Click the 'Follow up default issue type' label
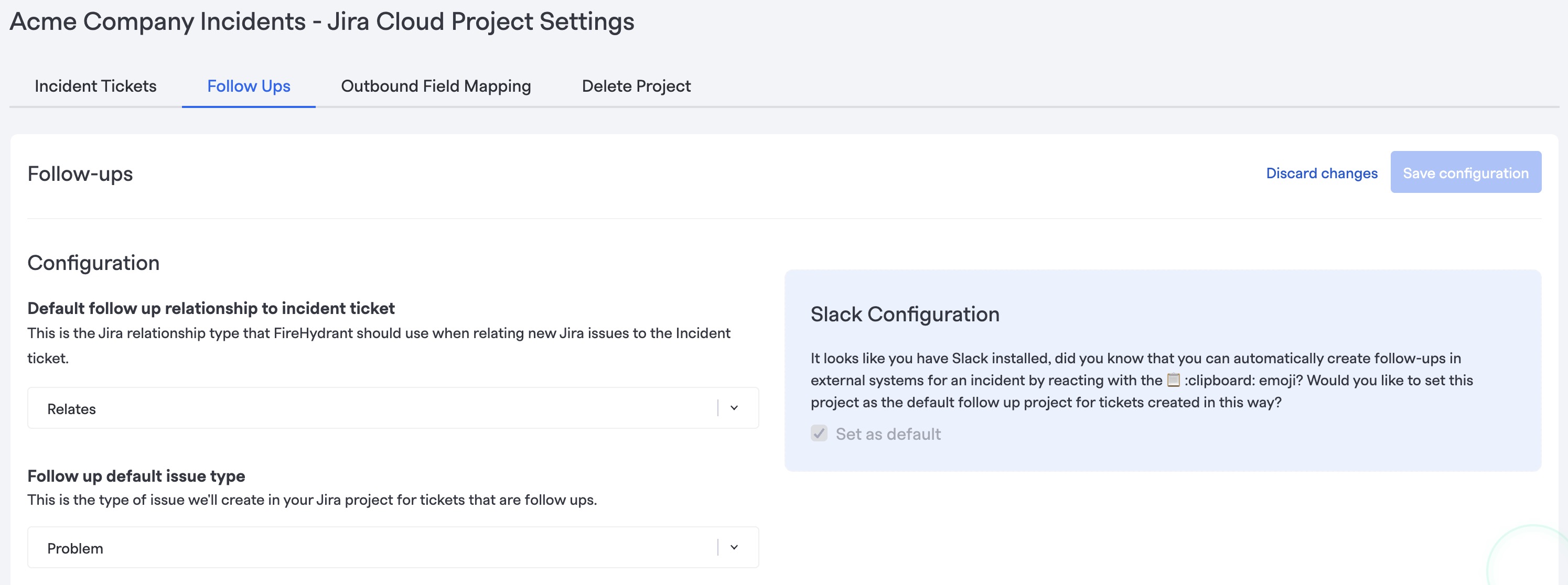 136,475
